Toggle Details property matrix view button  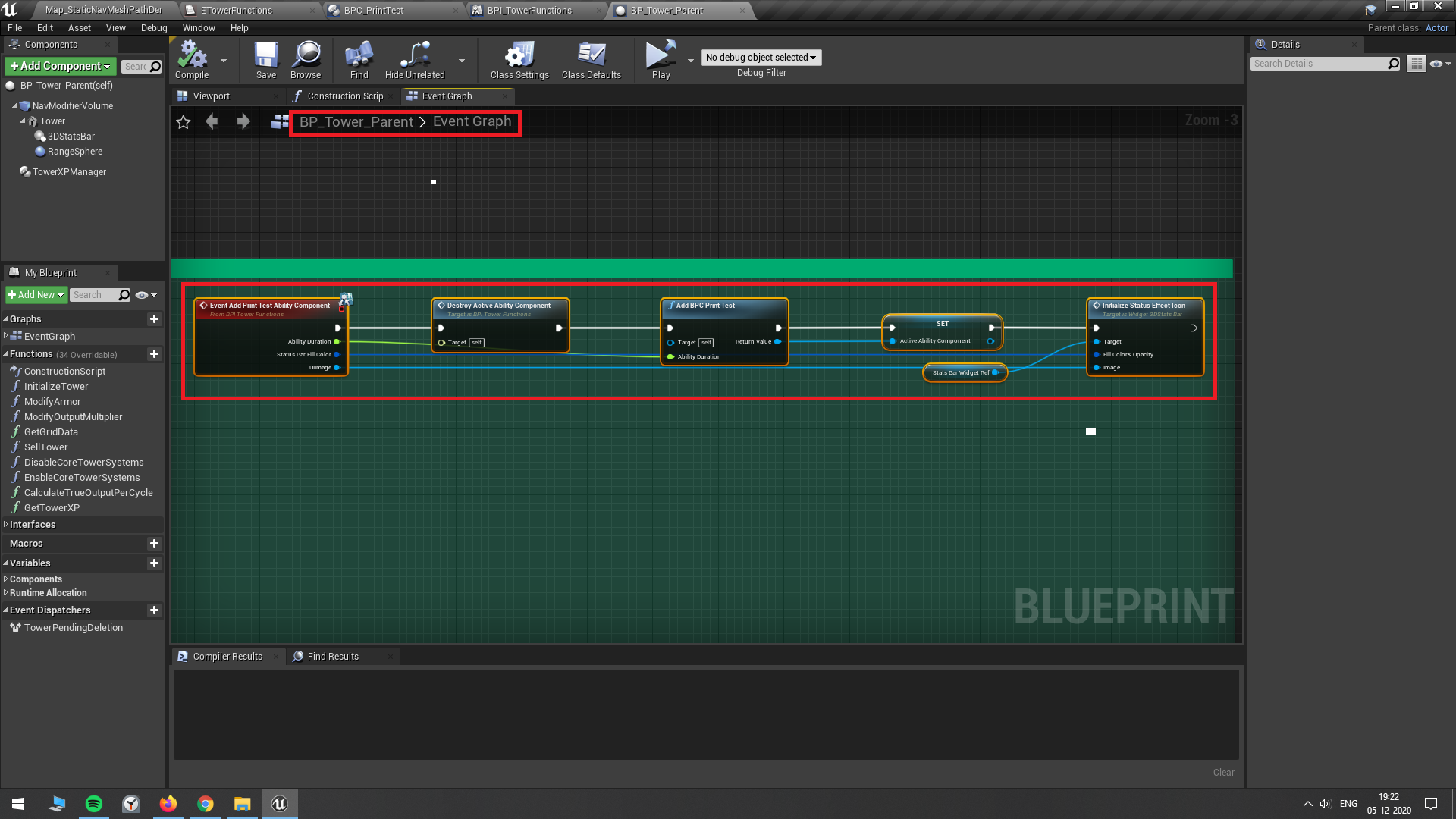click(x=1416, y=64)
